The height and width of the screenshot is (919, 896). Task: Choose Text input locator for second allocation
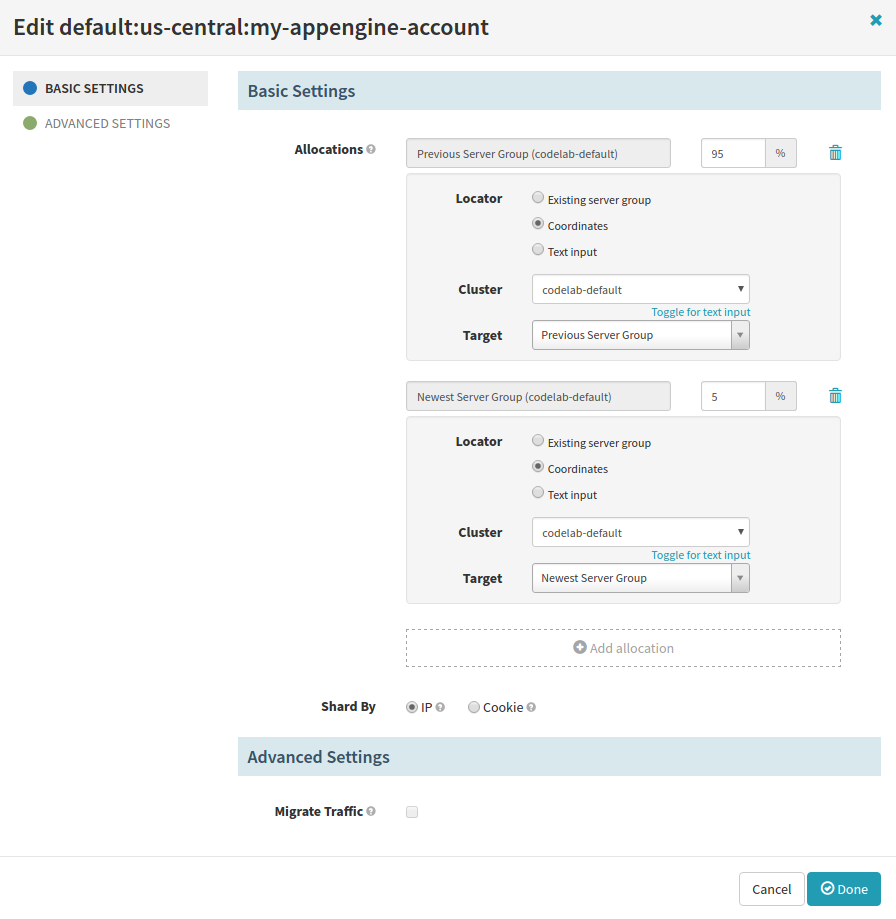tap(538, 493)
